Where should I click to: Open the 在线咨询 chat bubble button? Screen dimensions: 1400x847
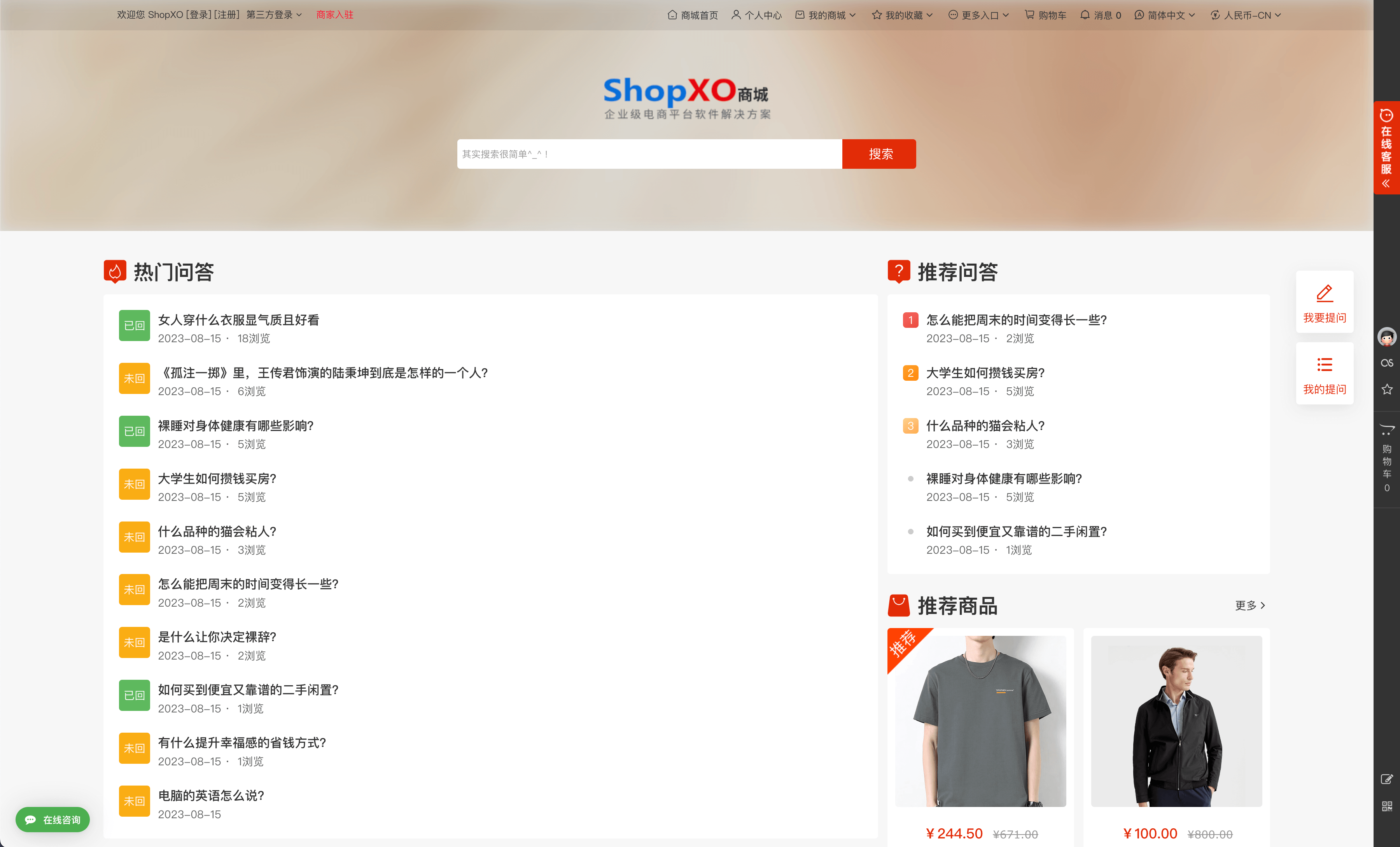pos(53,820)
